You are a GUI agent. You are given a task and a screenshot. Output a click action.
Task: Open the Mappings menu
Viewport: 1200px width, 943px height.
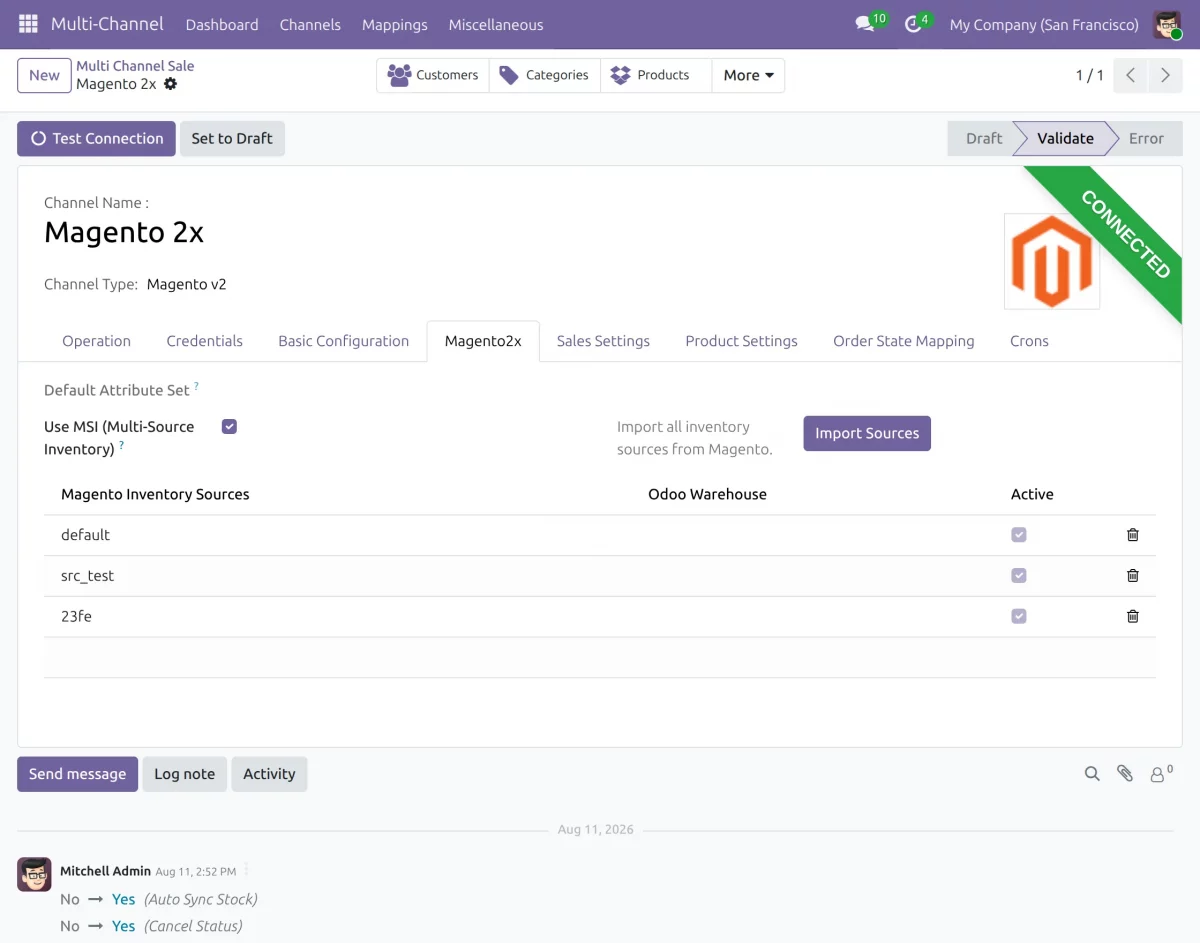[x=395, y=24]
